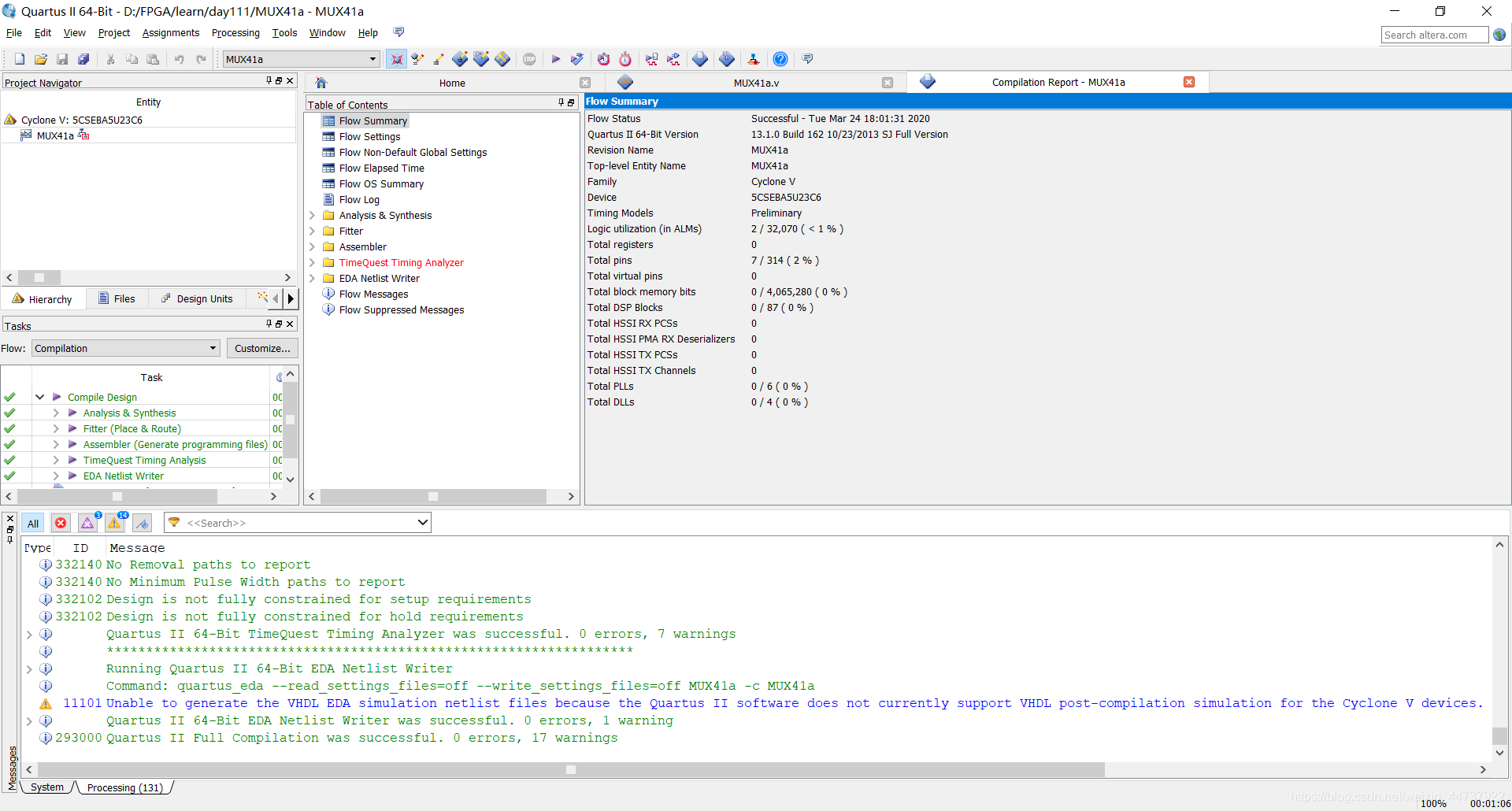Open the feedback icon in menu bar
This screenshot has height=811, width=1512.
(398, 32)
